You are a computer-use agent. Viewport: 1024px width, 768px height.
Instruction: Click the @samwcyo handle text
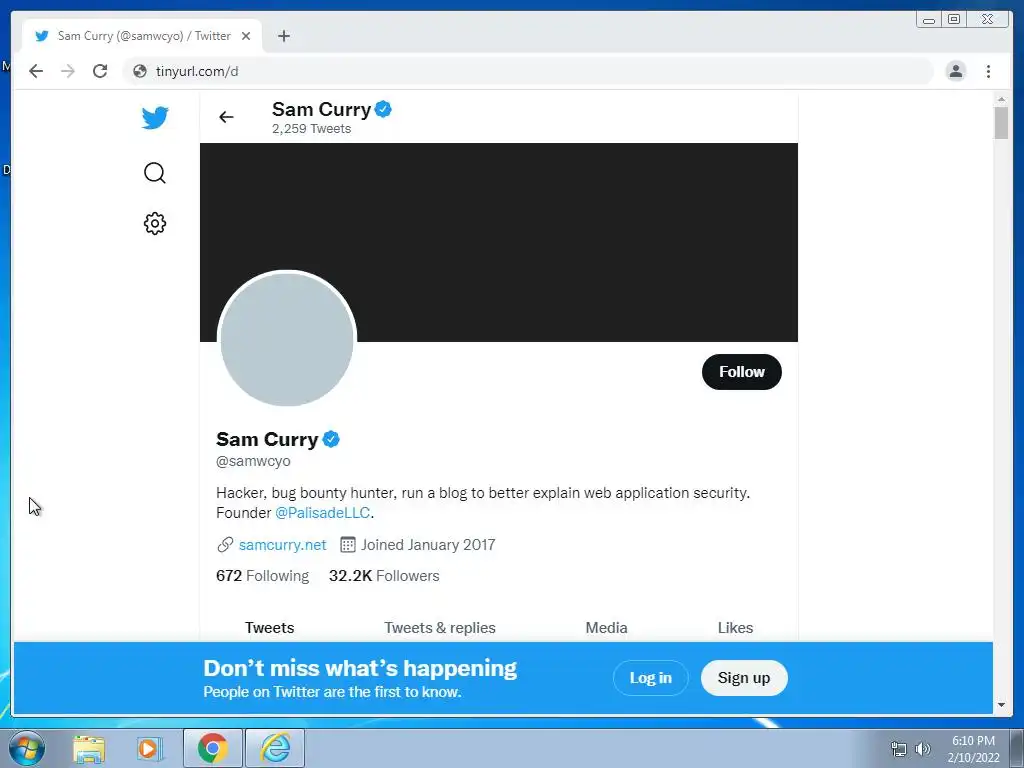pyautogui.click(x=253, y=461)
